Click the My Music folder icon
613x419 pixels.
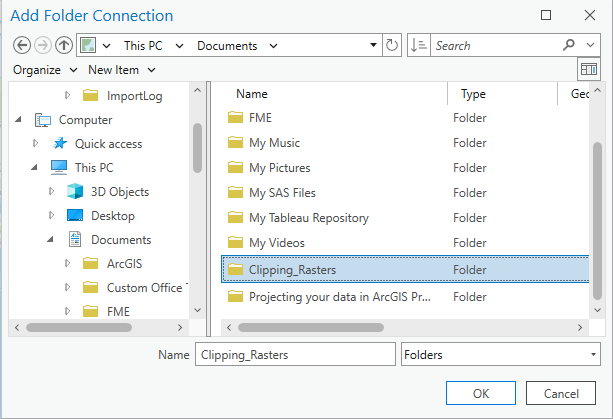click(x=235, y=142)
